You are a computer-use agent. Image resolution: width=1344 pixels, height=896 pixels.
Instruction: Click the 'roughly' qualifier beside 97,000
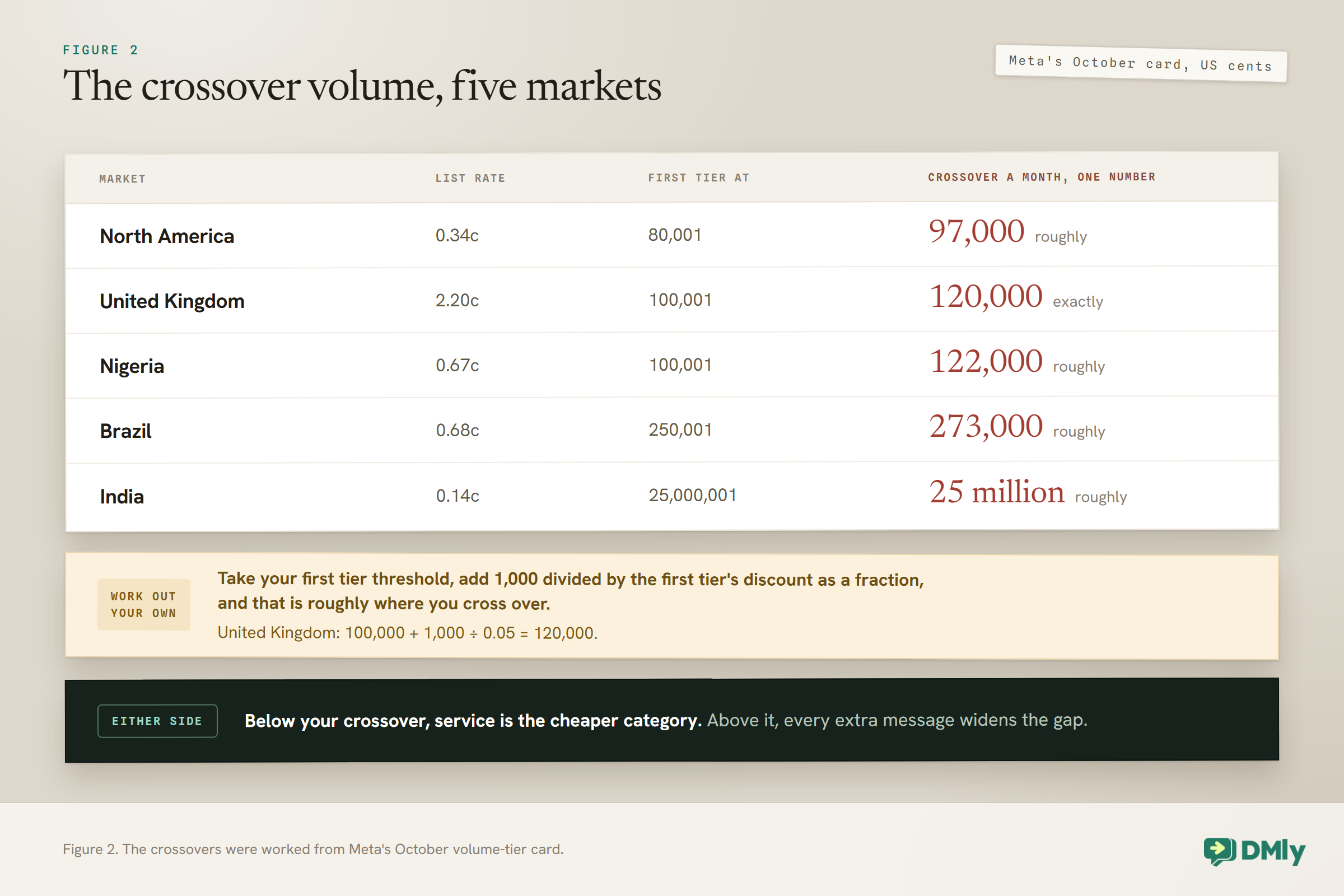coord(1061,236)
